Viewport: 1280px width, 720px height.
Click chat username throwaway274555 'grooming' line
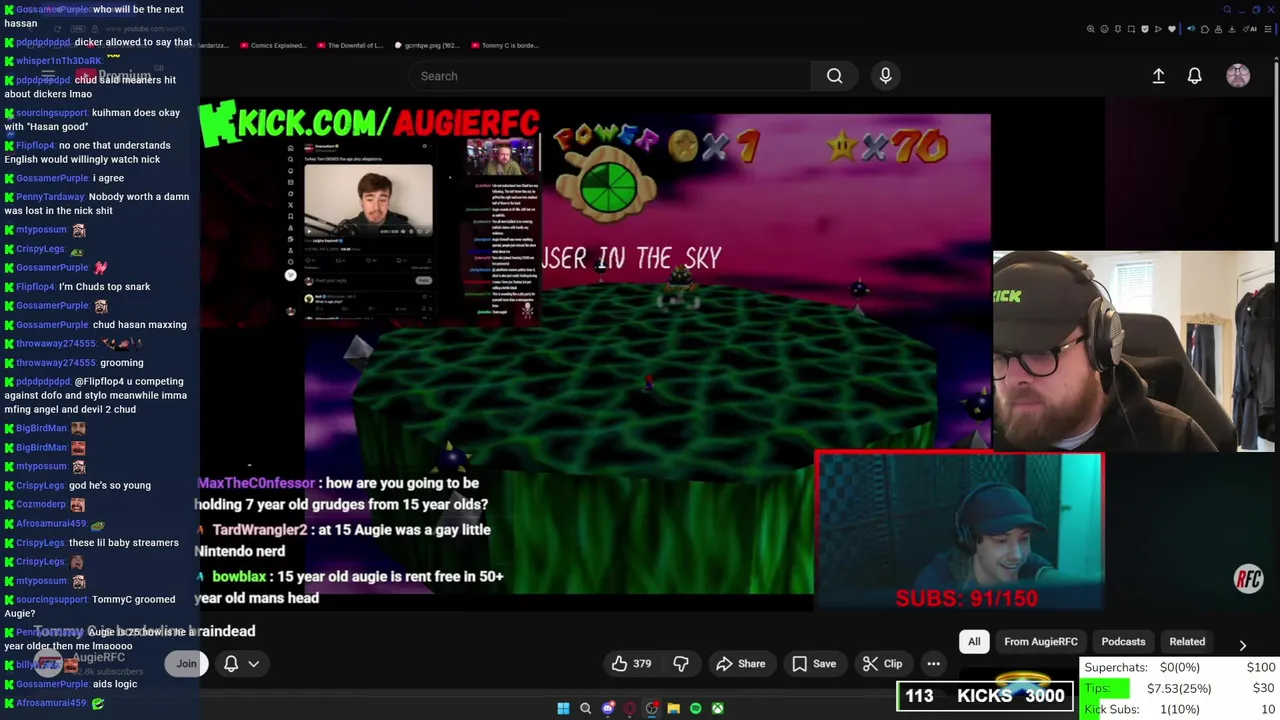57,363
